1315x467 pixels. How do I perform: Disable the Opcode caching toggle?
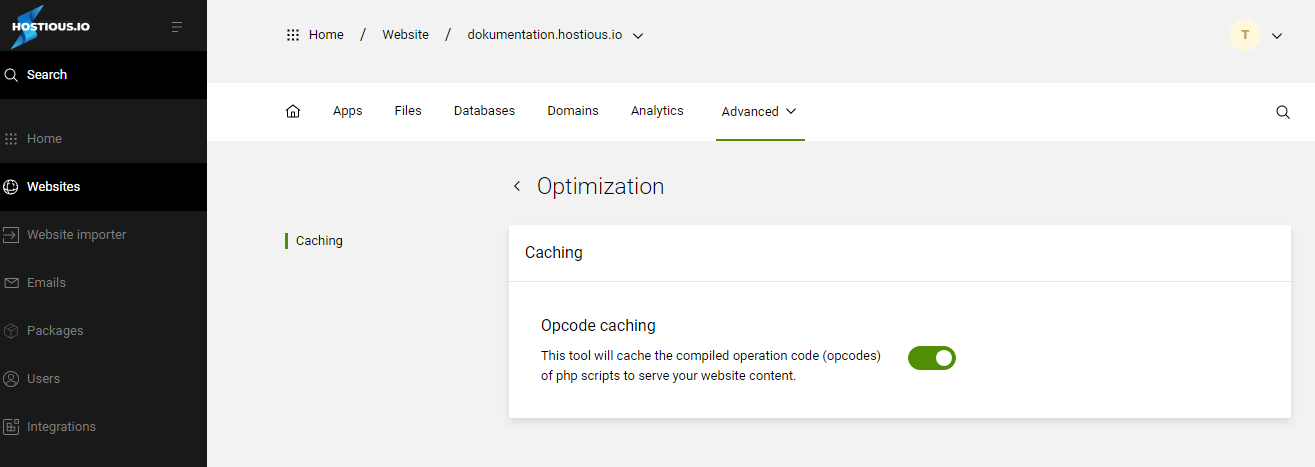point(932,358)
